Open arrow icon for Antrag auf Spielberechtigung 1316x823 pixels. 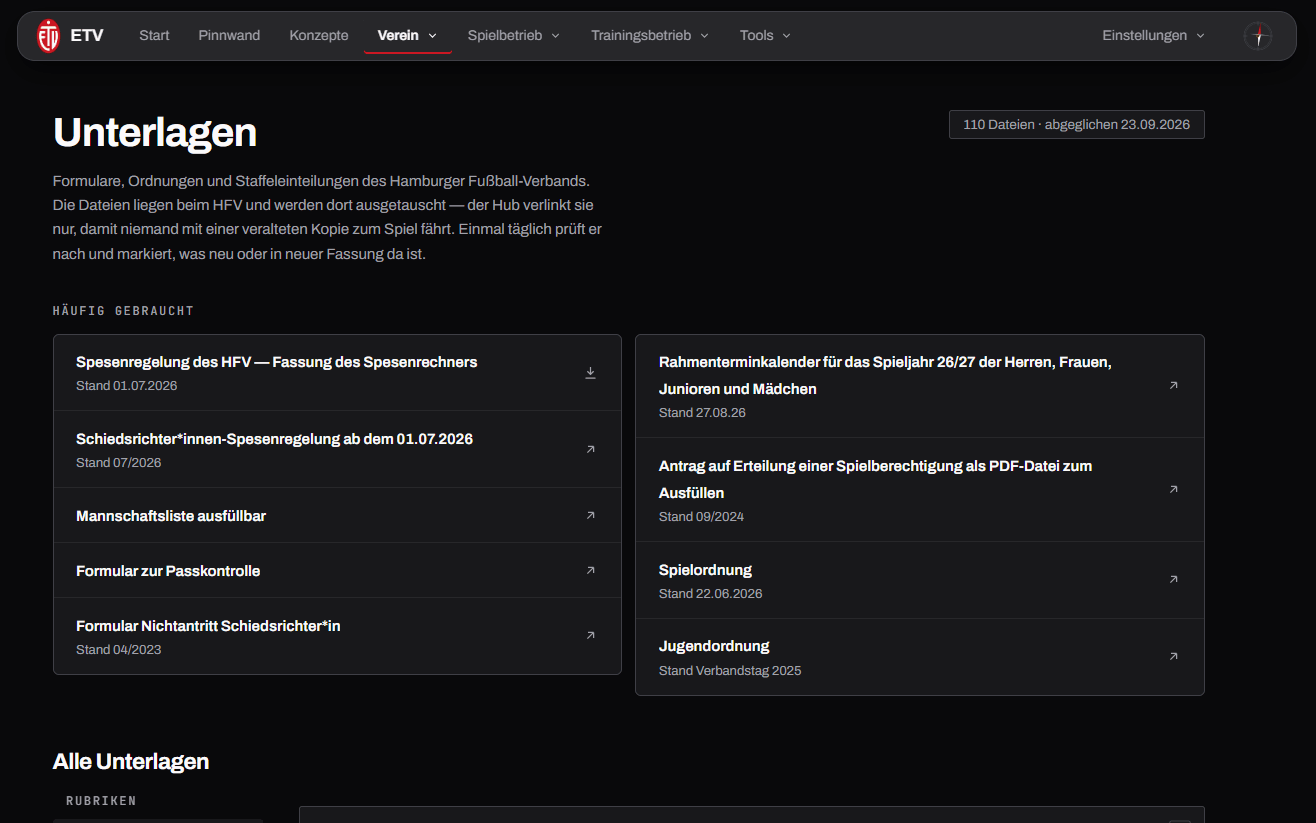[x=1173, y=490]
